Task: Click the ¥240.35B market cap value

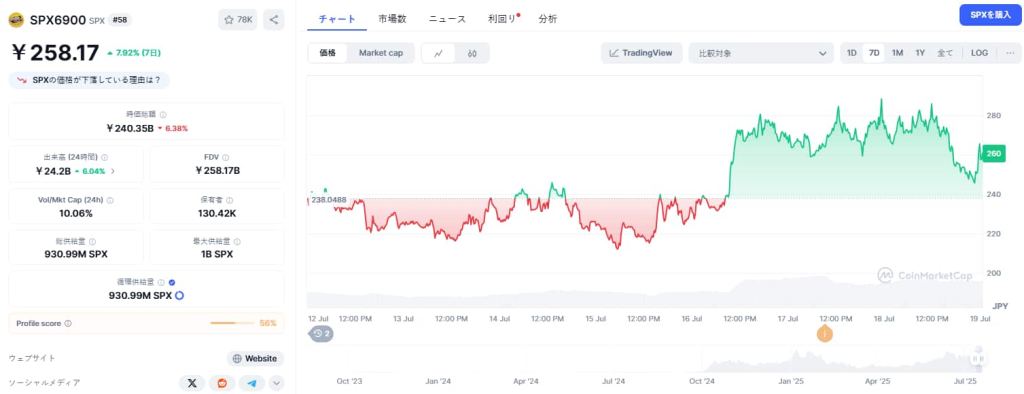Action: click(130, 128)
